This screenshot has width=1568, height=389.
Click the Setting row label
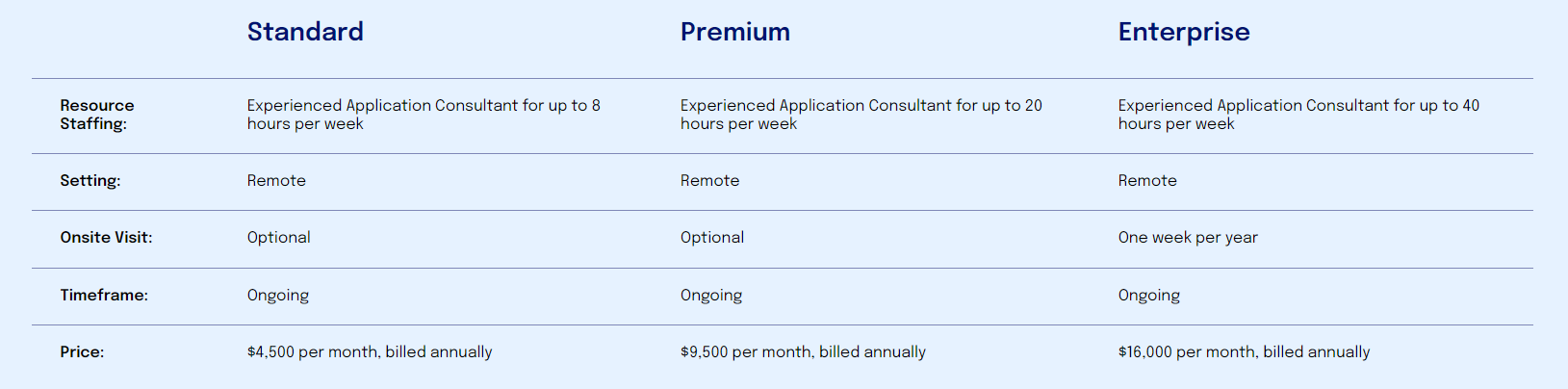(90, 181)
